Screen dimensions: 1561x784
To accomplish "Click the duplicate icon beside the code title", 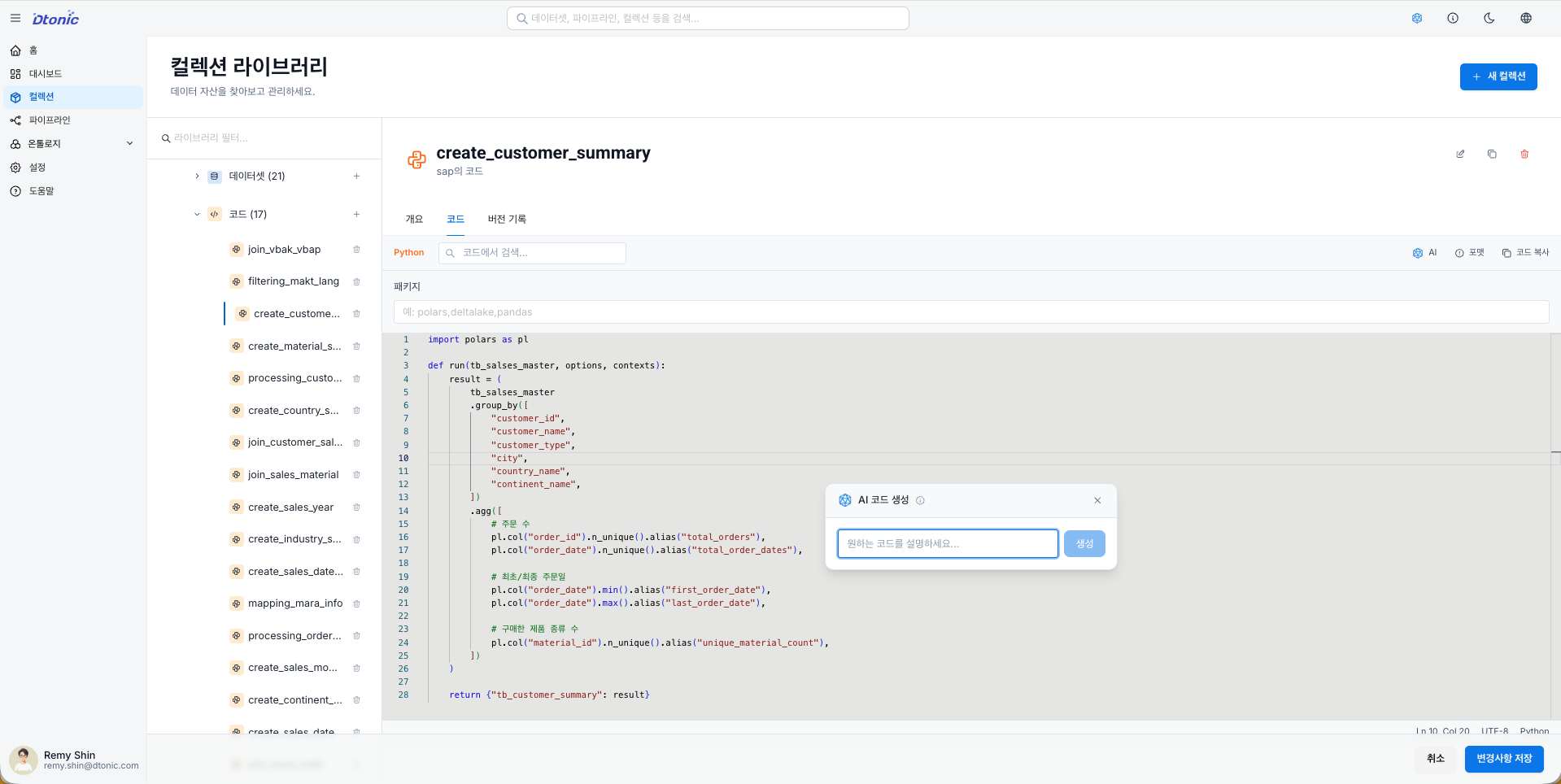I will tap(1492, 154).
